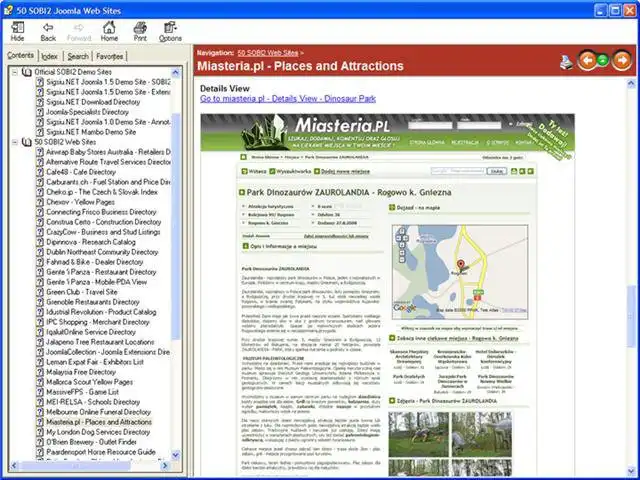The height and width of the screenshot is (480, 640).
Task: Click the contents tree scroll-up arrow
Action: tap(176, 73)
